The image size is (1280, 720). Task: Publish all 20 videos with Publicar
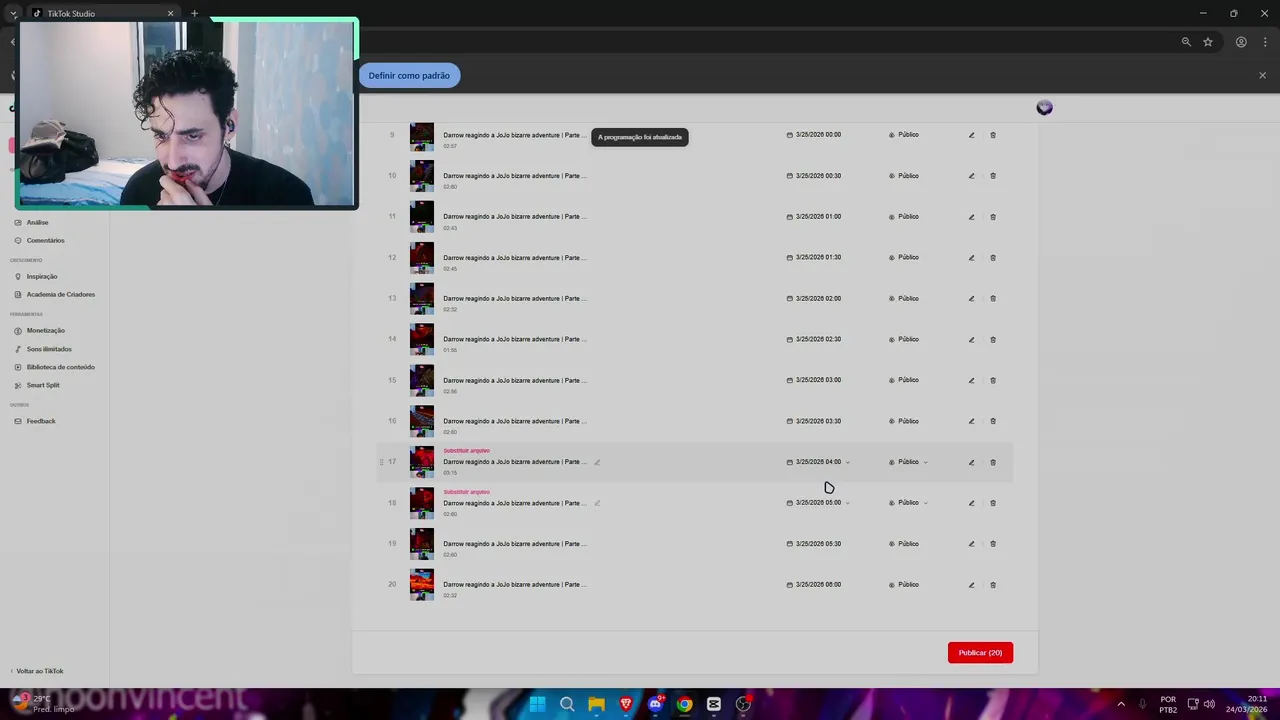(x=980, y=653)
